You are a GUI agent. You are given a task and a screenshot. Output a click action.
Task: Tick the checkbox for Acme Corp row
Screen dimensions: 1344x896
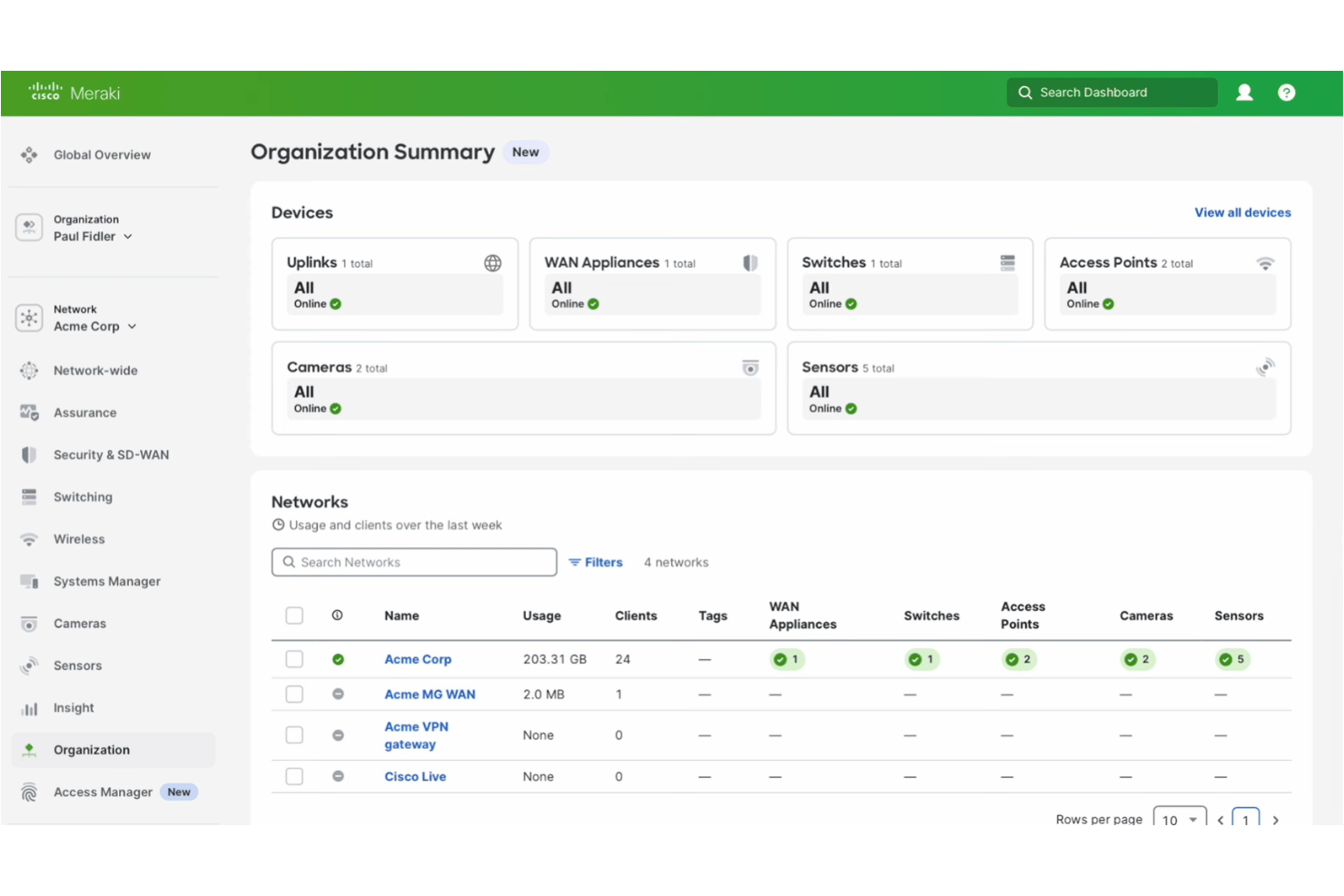[x=294, y=659]
